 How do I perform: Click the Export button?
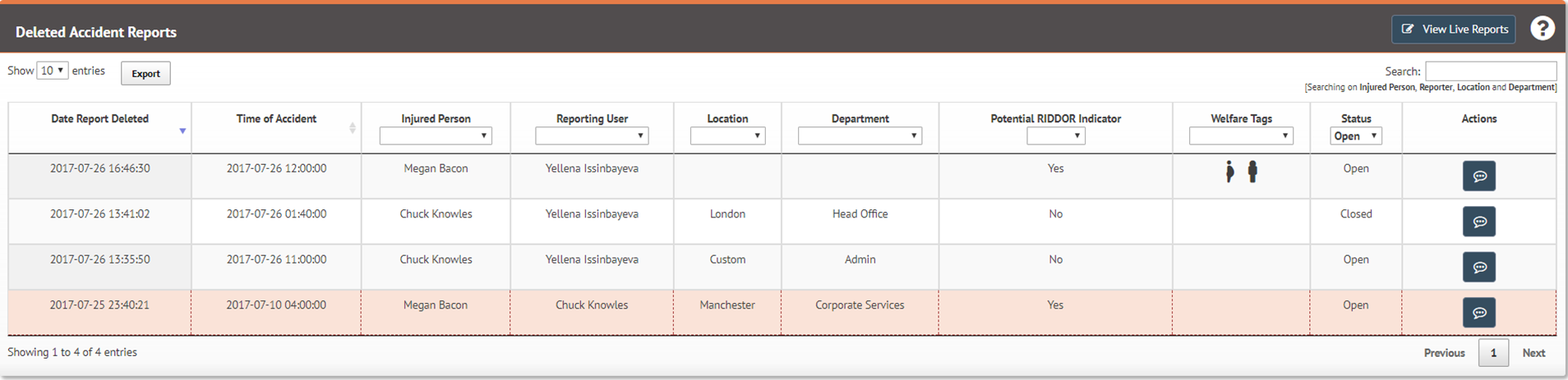point(145,74)
